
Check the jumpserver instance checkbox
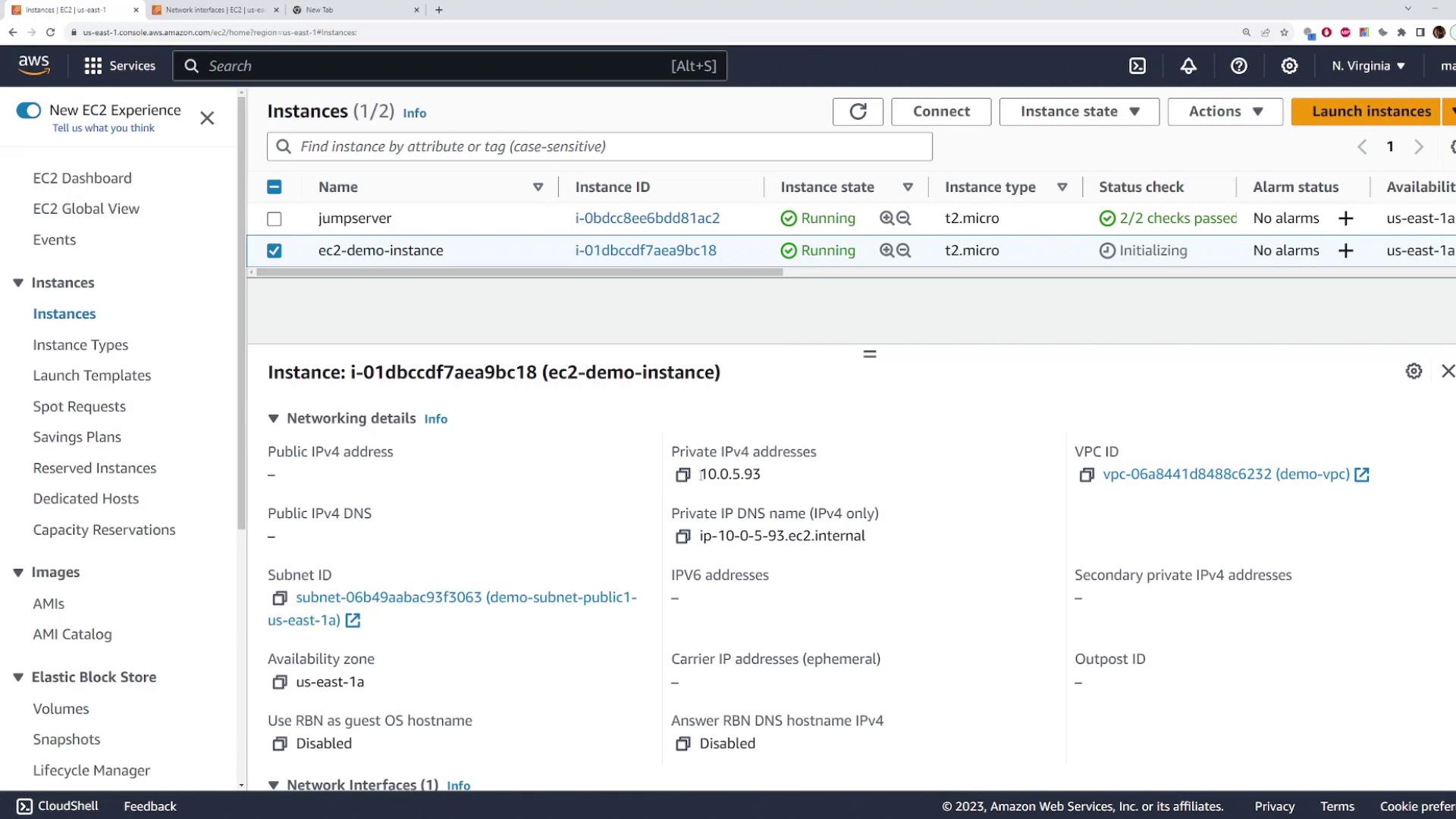[275, 219]
